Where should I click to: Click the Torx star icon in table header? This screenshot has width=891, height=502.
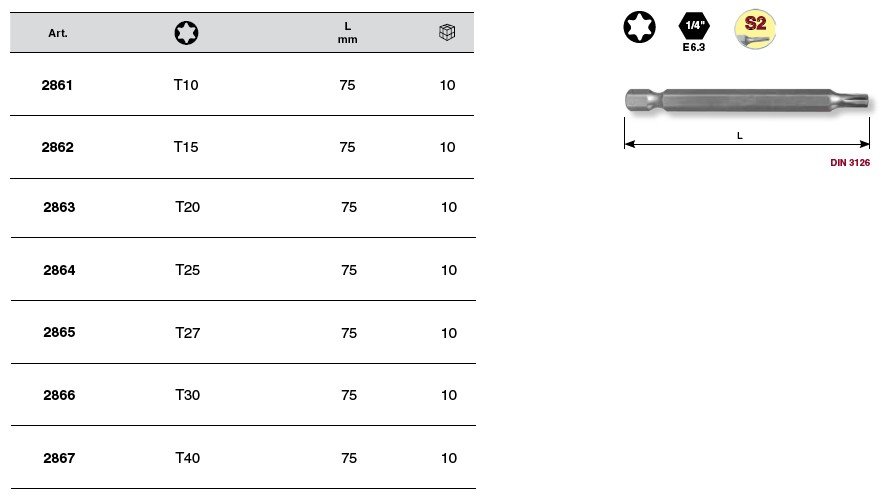tap(186, 33)
